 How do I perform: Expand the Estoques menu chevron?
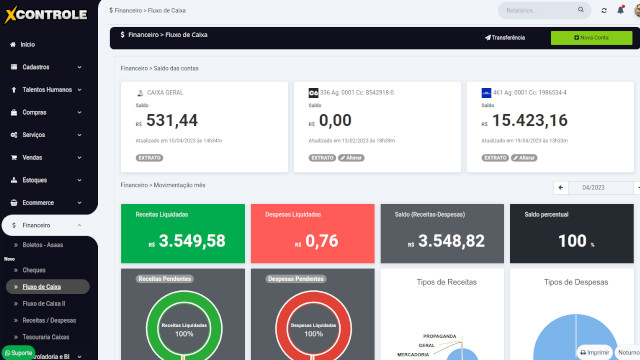79,180
